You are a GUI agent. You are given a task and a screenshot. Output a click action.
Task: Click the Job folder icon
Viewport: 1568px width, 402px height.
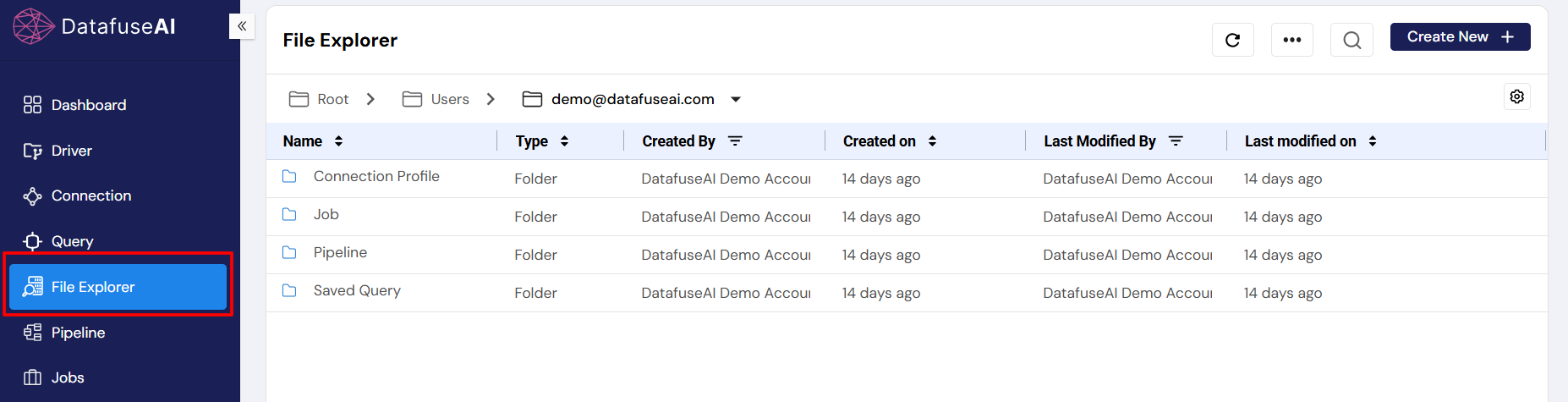(289, 214)
